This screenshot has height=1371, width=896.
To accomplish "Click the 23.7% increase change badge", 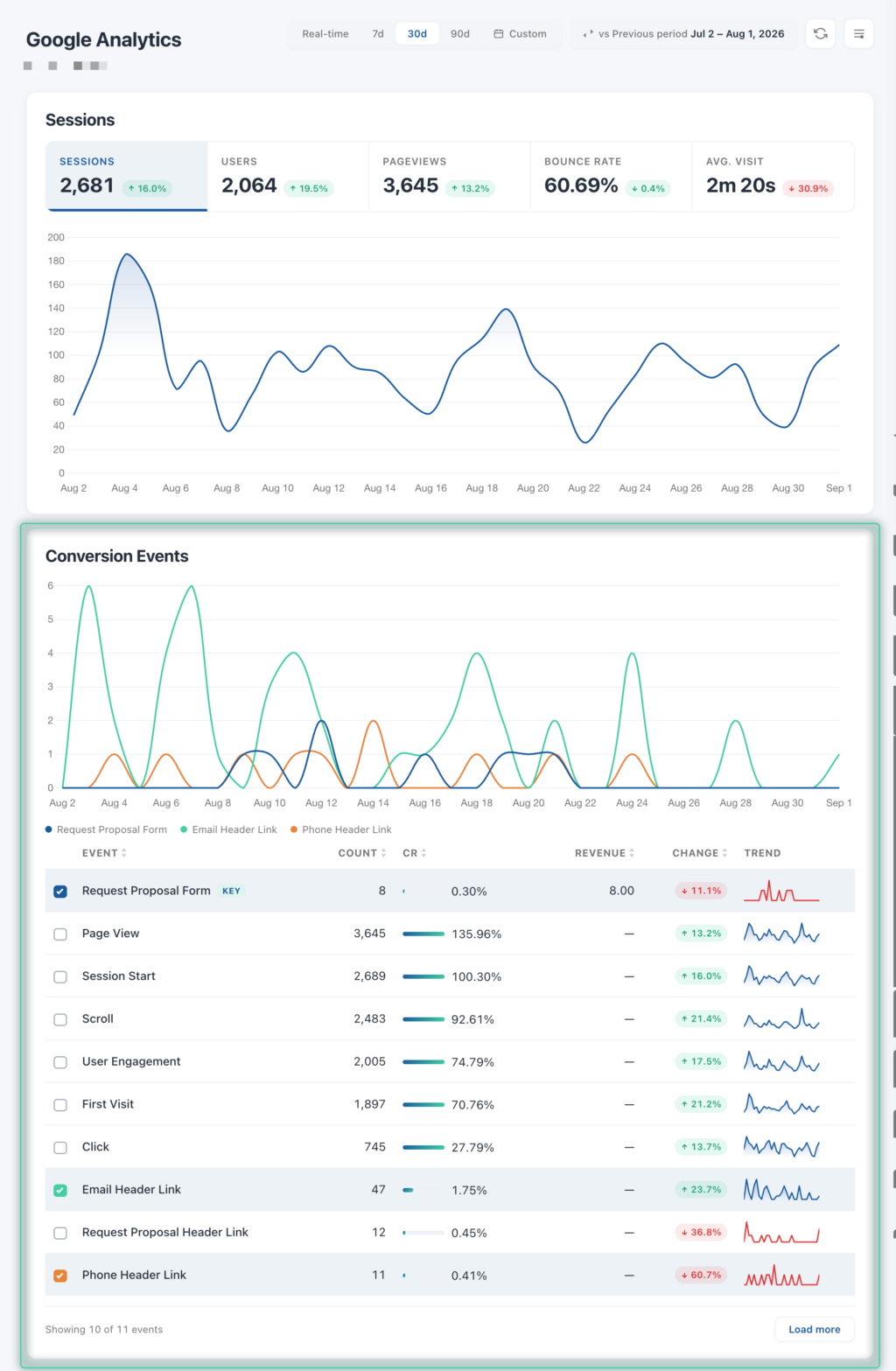I will click(x=701, y=1189).
